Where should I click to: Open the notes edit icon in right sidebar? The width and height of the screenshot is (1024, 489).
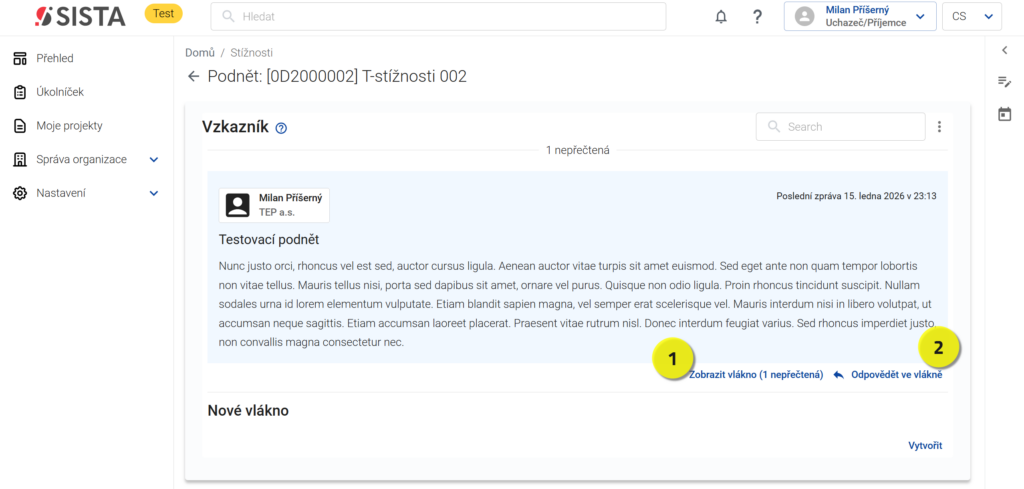pyautogui.click(x=1004, y=82)
